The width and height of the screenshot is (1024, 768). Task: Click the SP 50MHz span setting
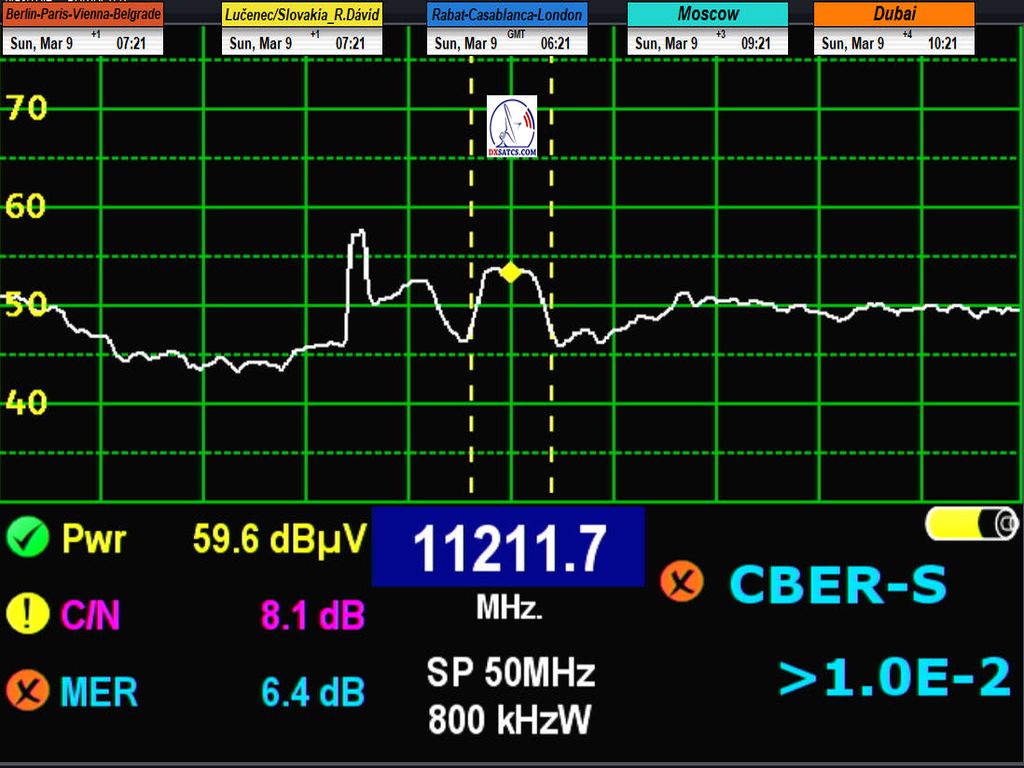coord(510,672)
